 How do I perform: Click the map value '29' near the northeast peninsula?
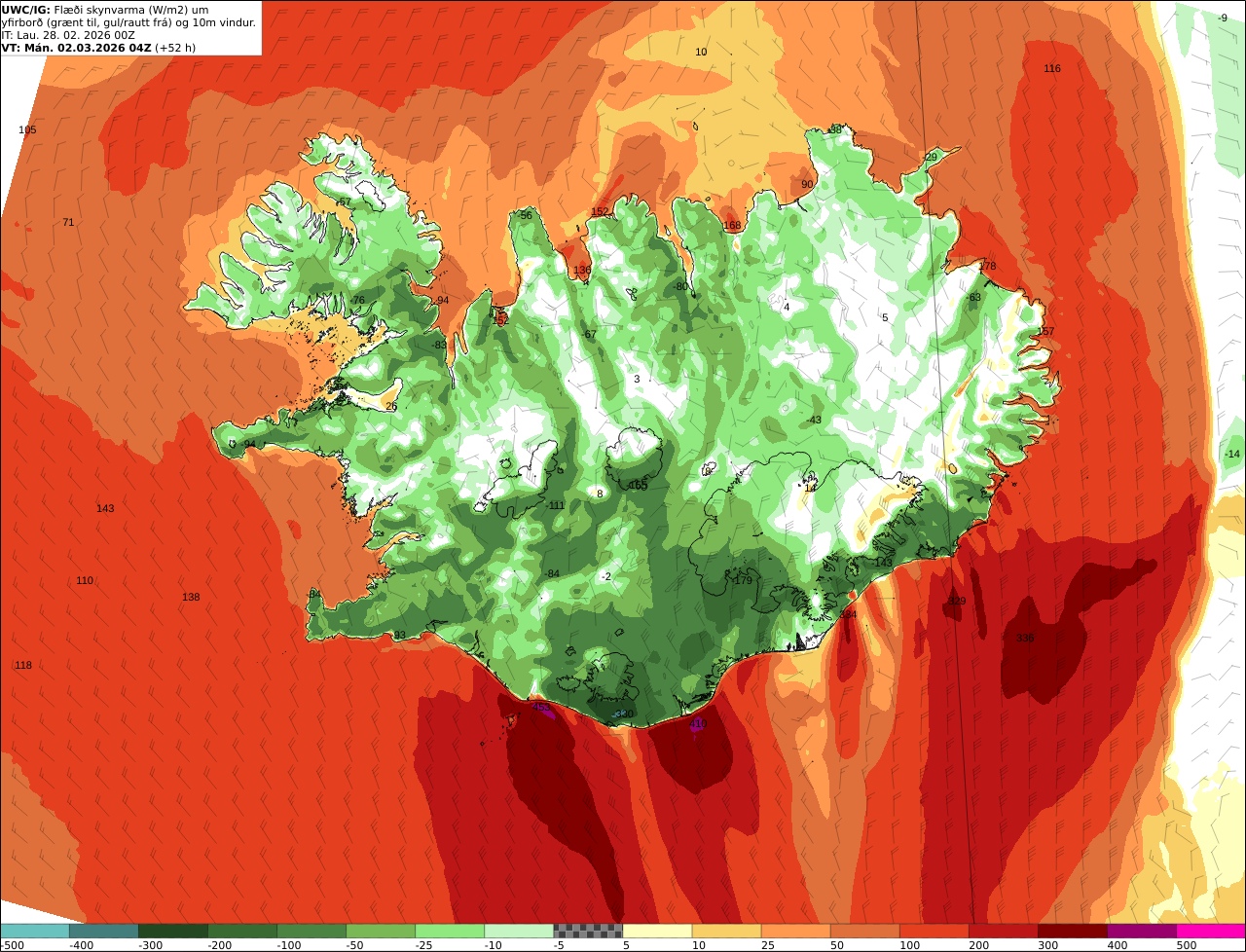click(x=932, y=158)
